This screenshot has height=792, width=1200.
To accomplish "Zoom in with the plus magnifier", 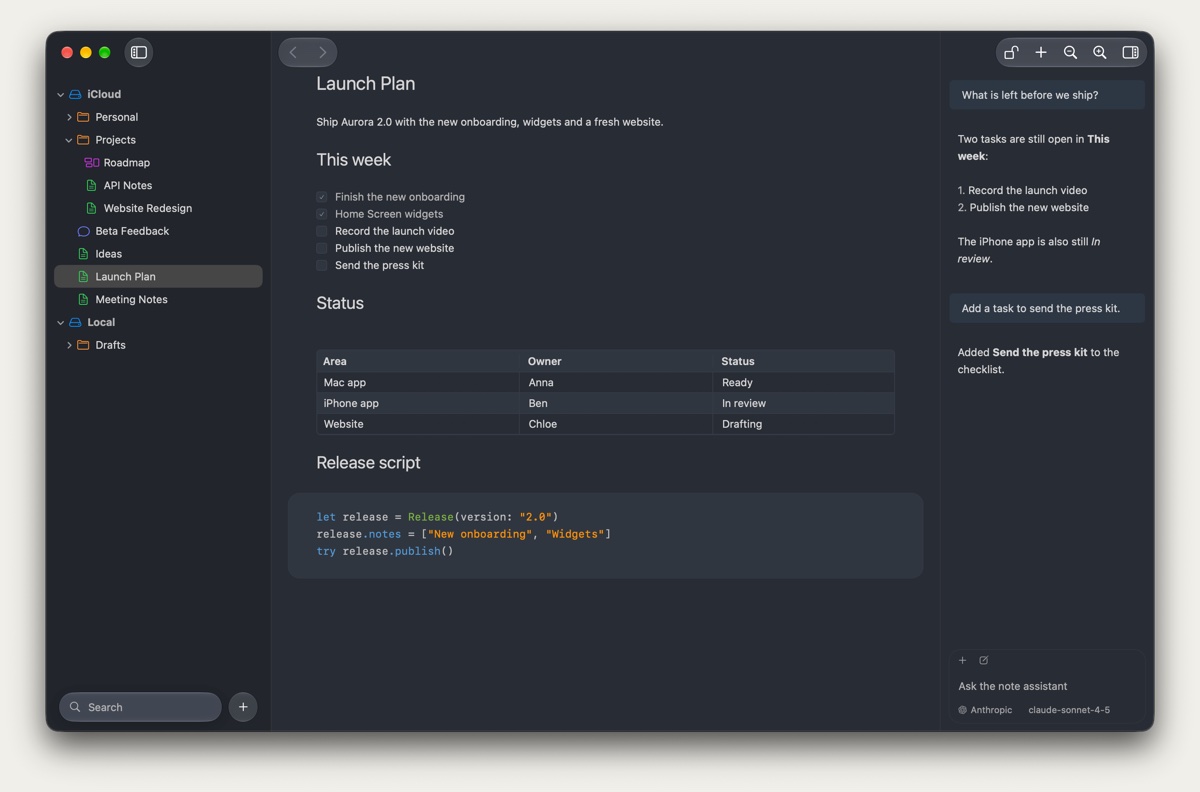I will (1100, 52).
